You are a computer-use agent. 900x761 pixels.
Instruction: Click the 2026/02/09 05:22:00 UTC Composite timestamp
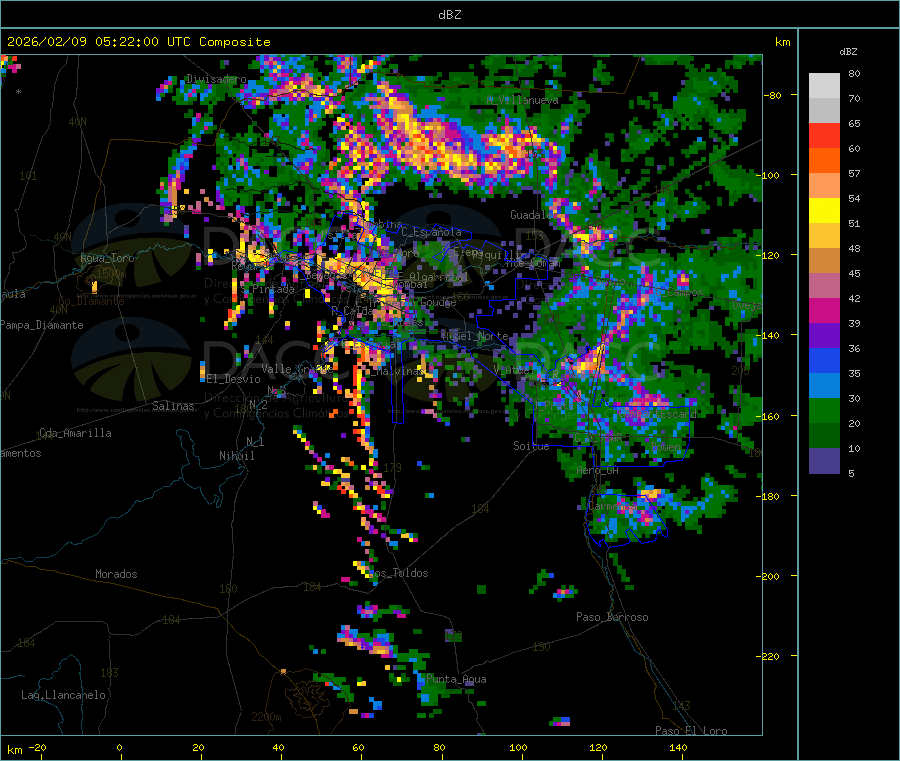[x=138, y=42]
